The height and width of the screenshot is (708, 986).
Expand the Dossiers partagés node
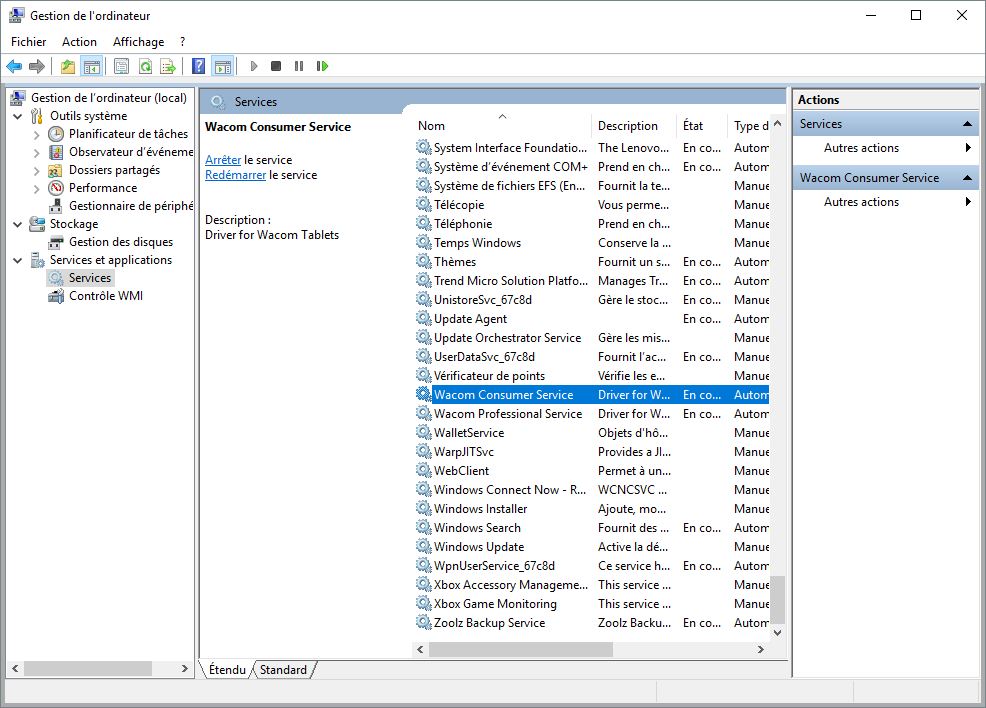tap(36, 170)
